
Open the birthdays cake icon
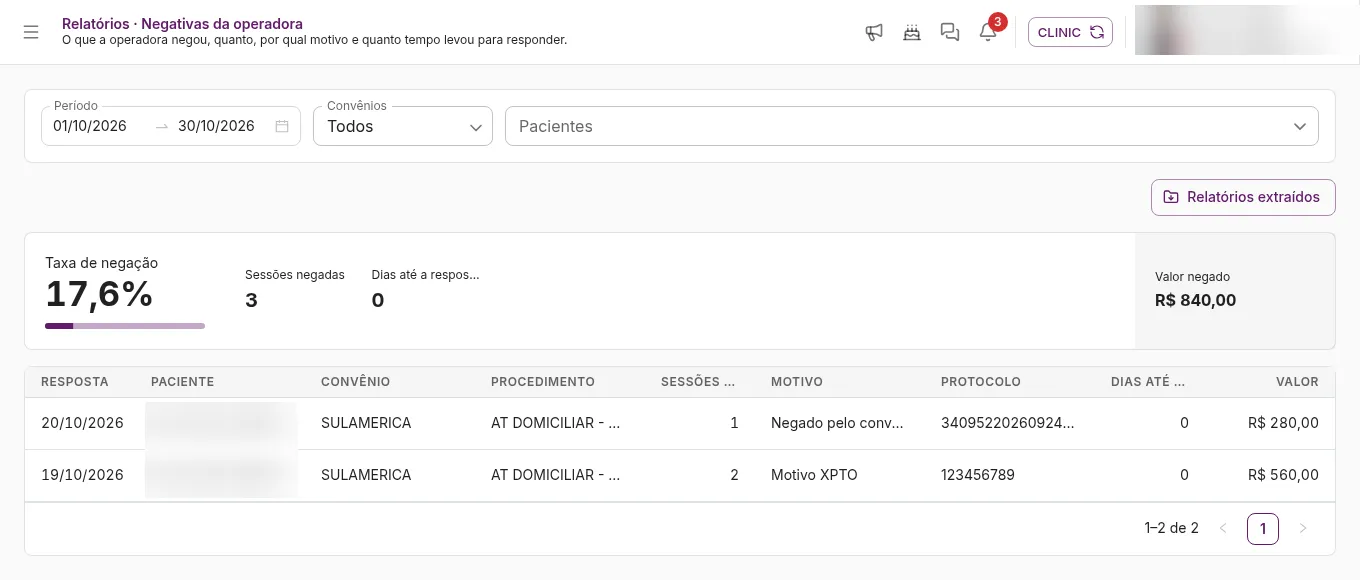[x=912, y=32]
